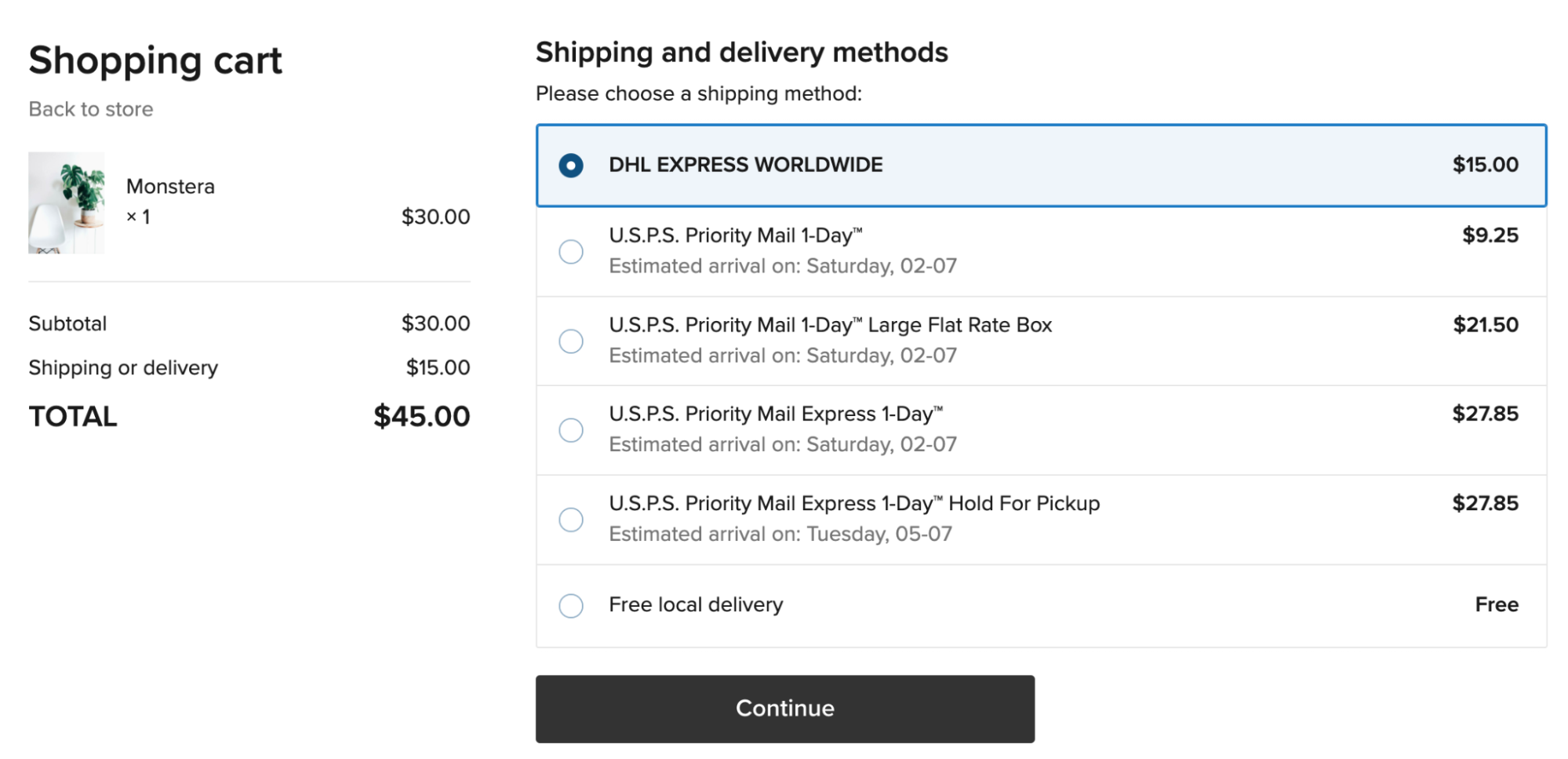The width and height of the screenshot is (1568, 759).
Task: Click the $9.25 Priority Mail price
Action: click(x=1490, y=235)
